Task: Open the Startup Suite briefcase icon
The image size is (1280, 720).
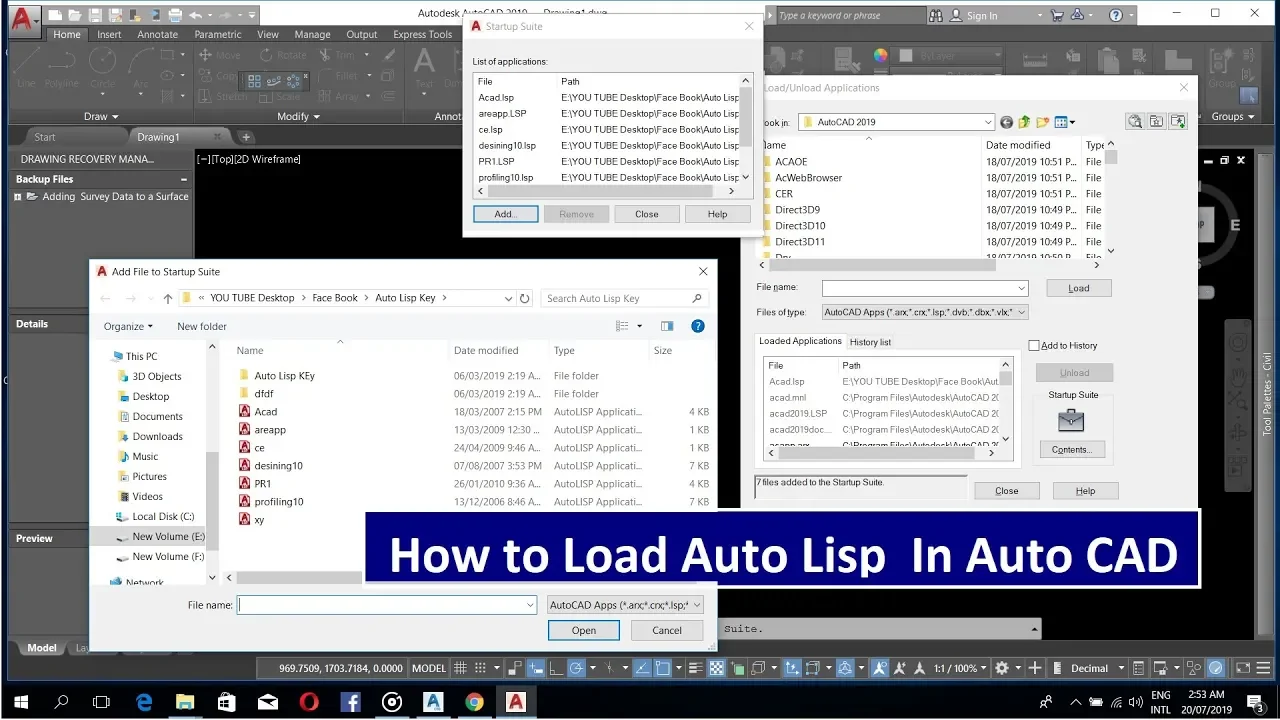Action: coord(1071,420)
